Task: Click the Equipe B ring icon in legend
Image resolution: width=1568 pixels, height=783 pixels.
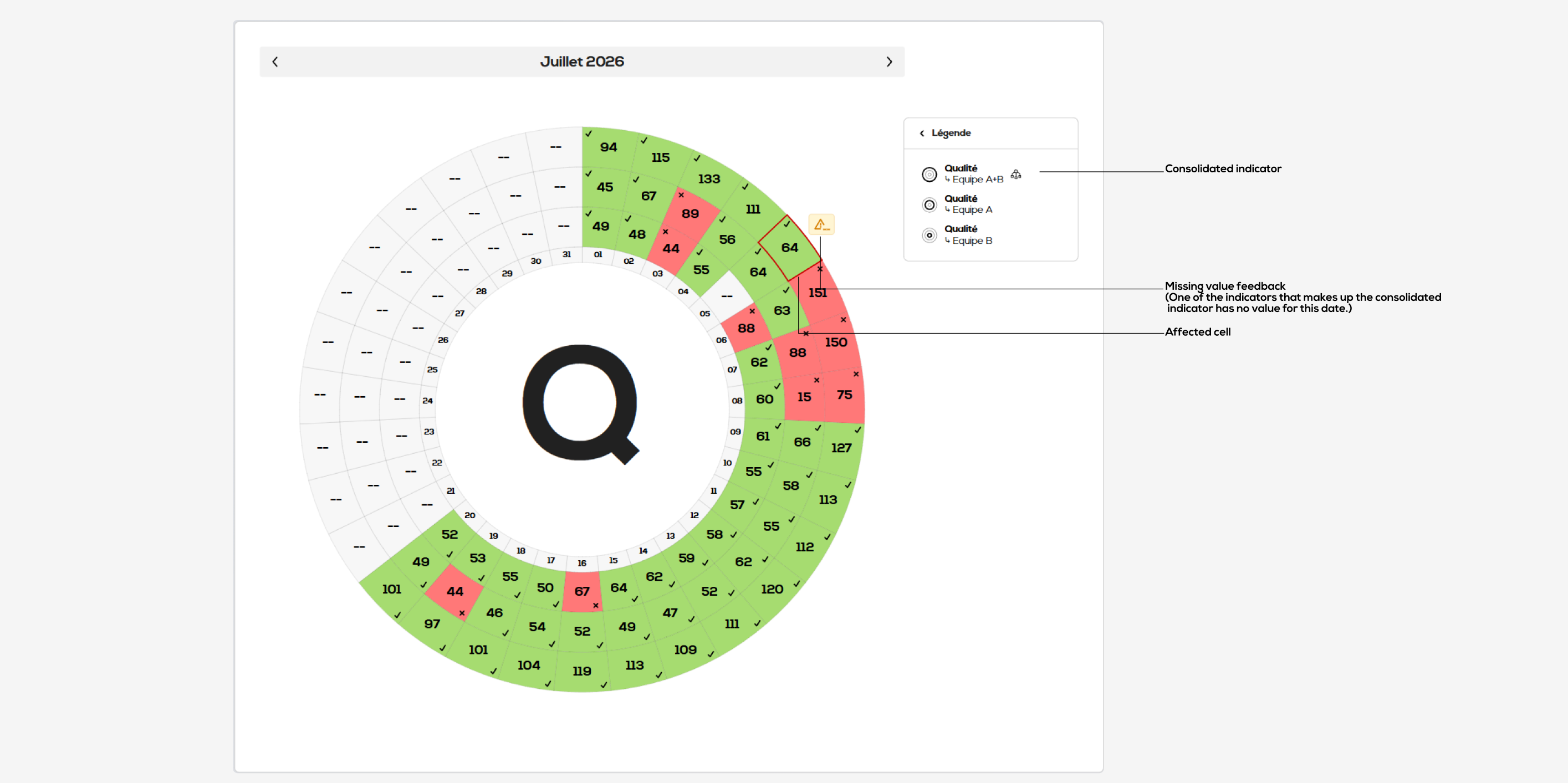Action: pos(929,236)
